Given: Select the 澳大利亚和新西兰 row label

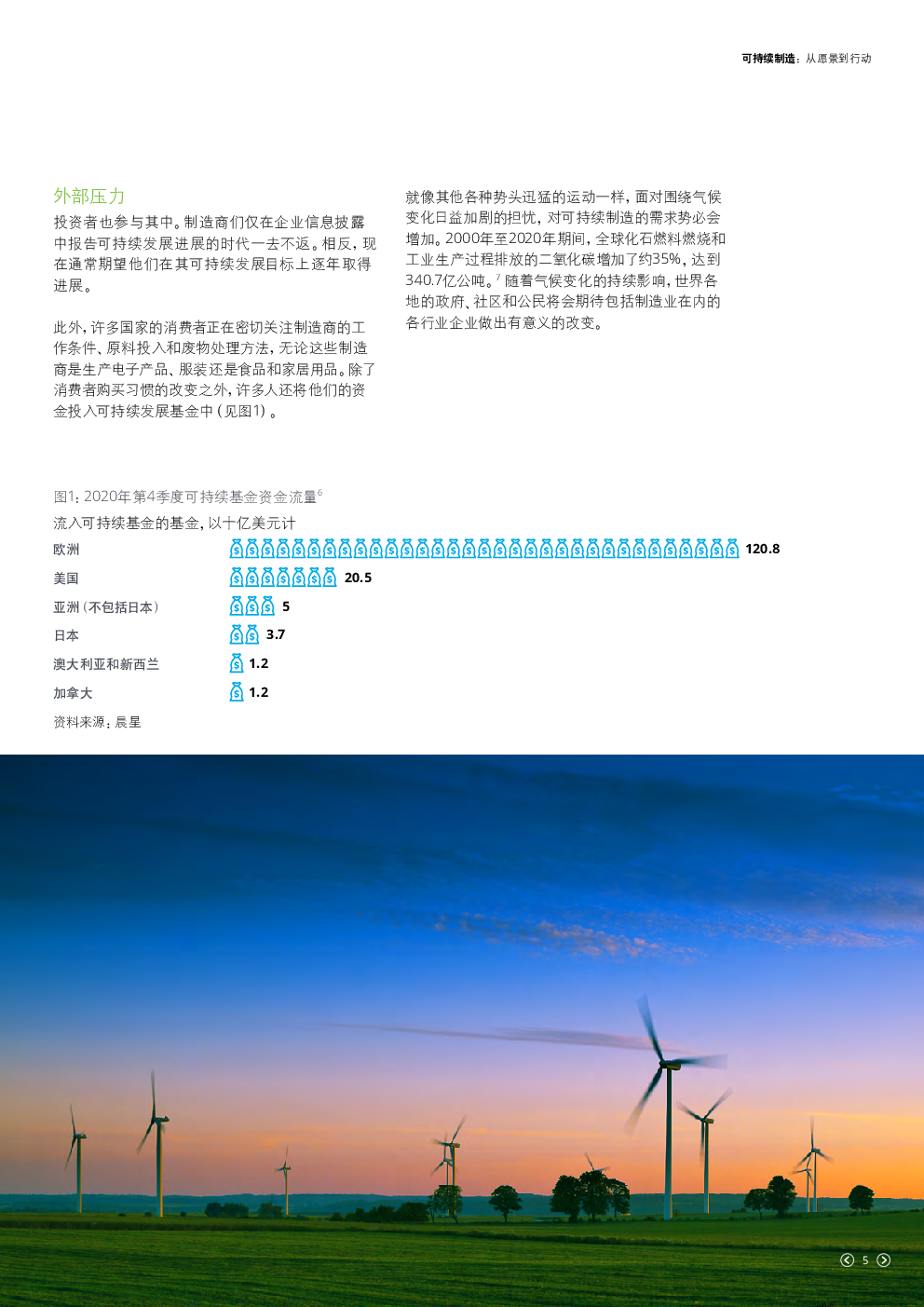Looking at the screenshot, I should [x=106, y=664].
